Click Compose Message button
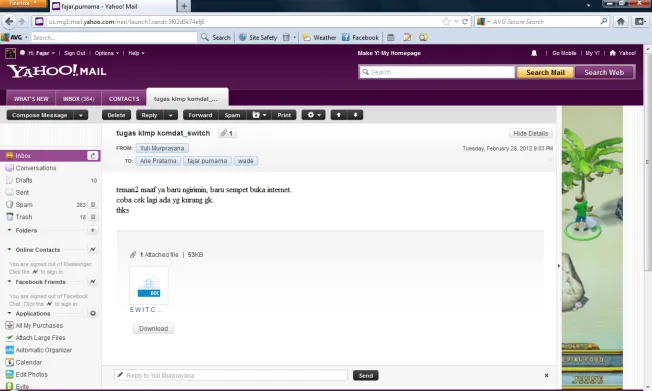 point(40,115)
